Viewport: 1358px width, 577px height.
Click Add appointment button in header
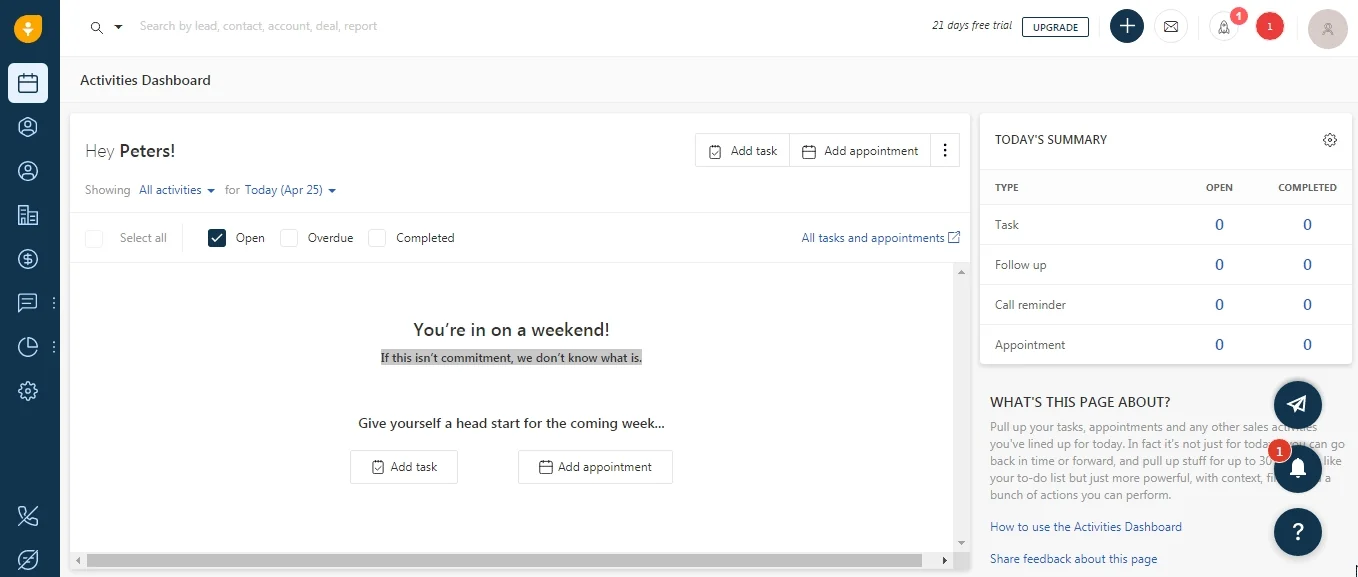coord(860,151)
